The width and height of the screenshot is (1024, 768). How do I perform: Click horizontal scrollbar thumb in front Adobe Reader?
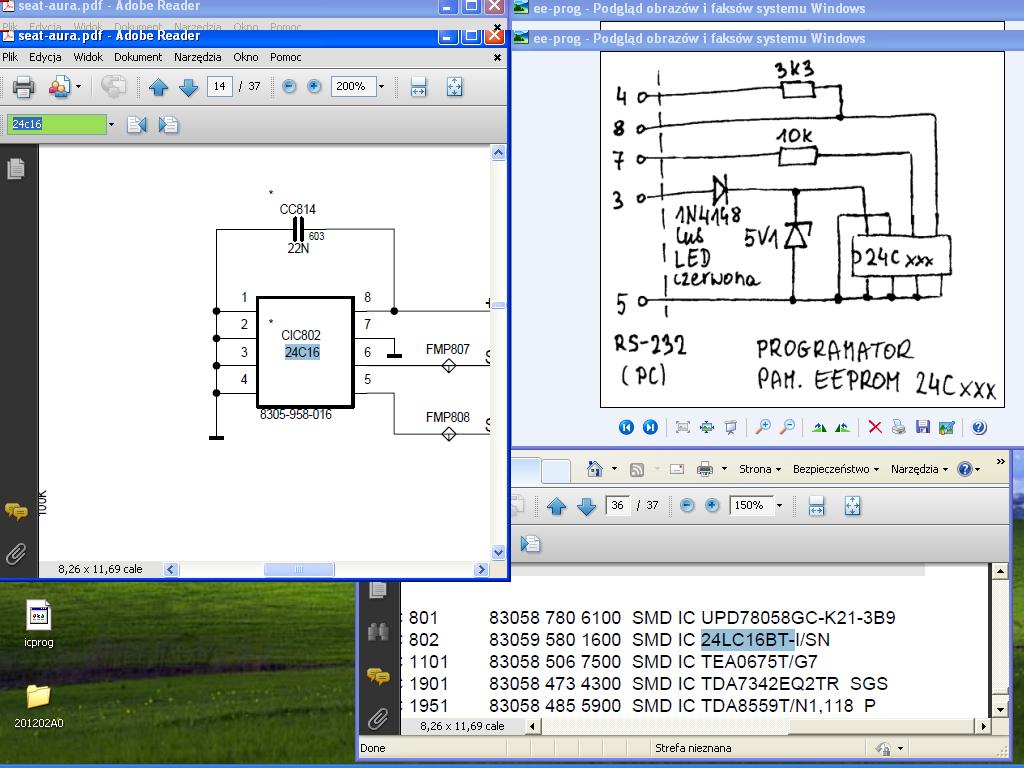point(299,569)
